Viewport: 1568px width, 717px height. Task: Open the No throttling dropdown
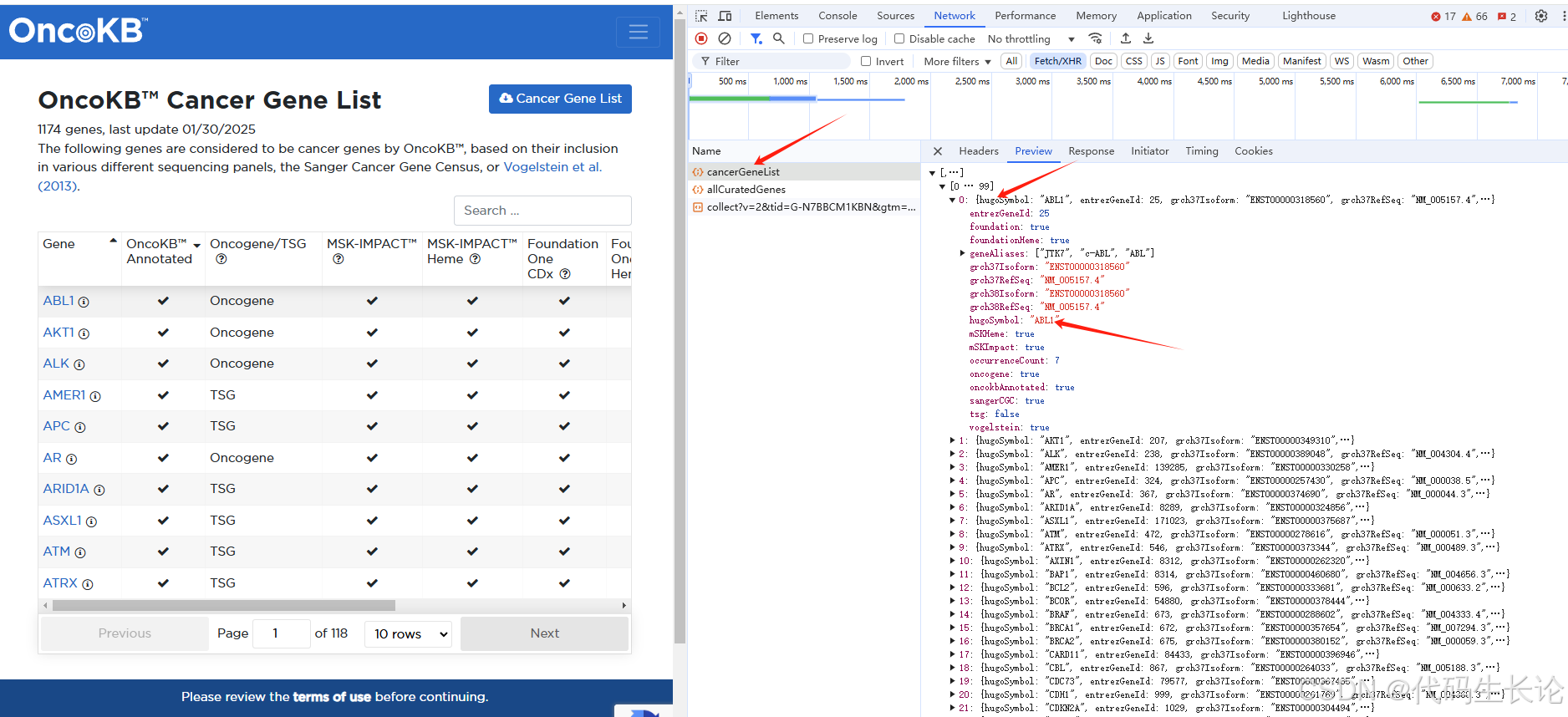tap(1031, 38)
